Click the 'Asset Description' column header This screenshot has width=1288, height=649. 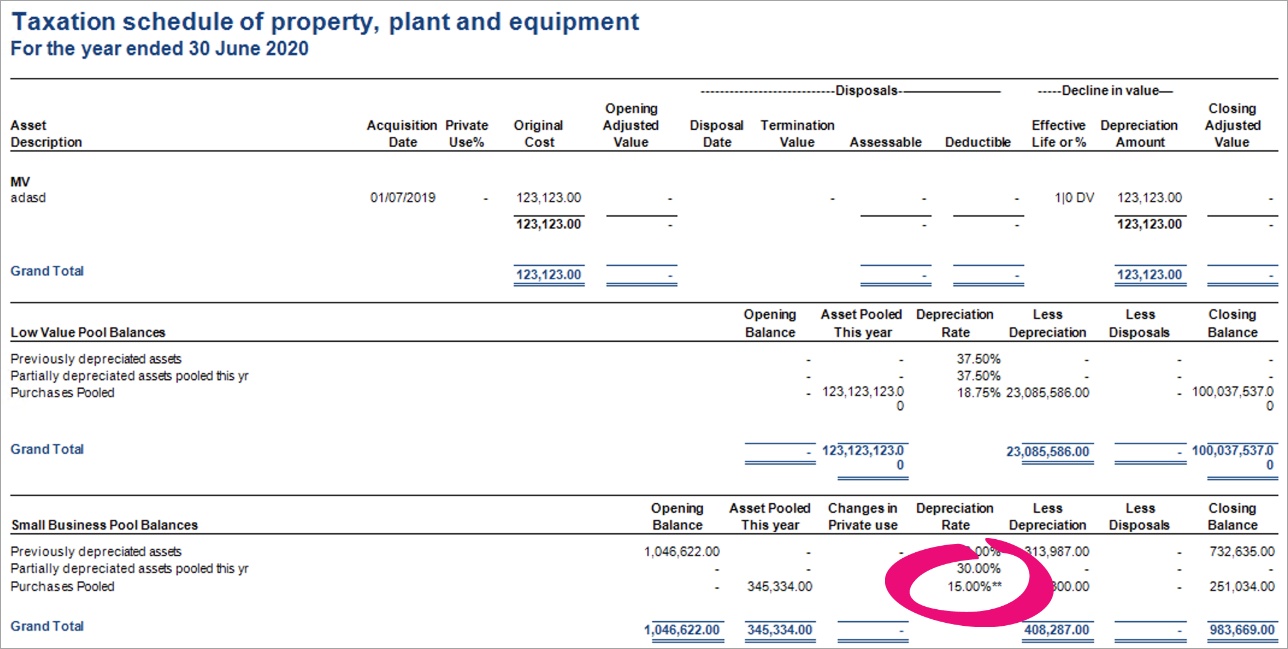pos(46,134)
